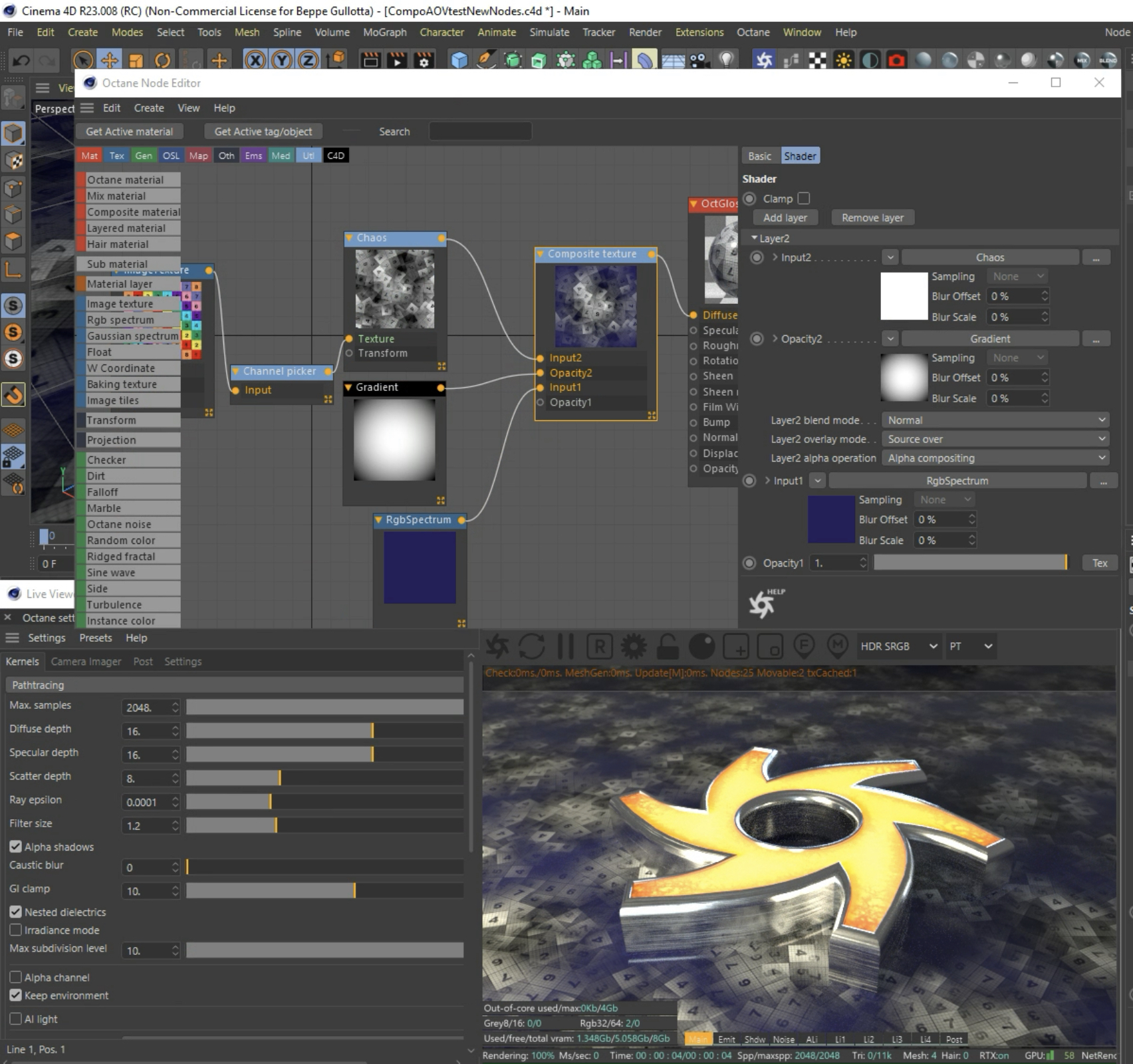Toggle the Z axis lock icon

click(x=308, y=61)
